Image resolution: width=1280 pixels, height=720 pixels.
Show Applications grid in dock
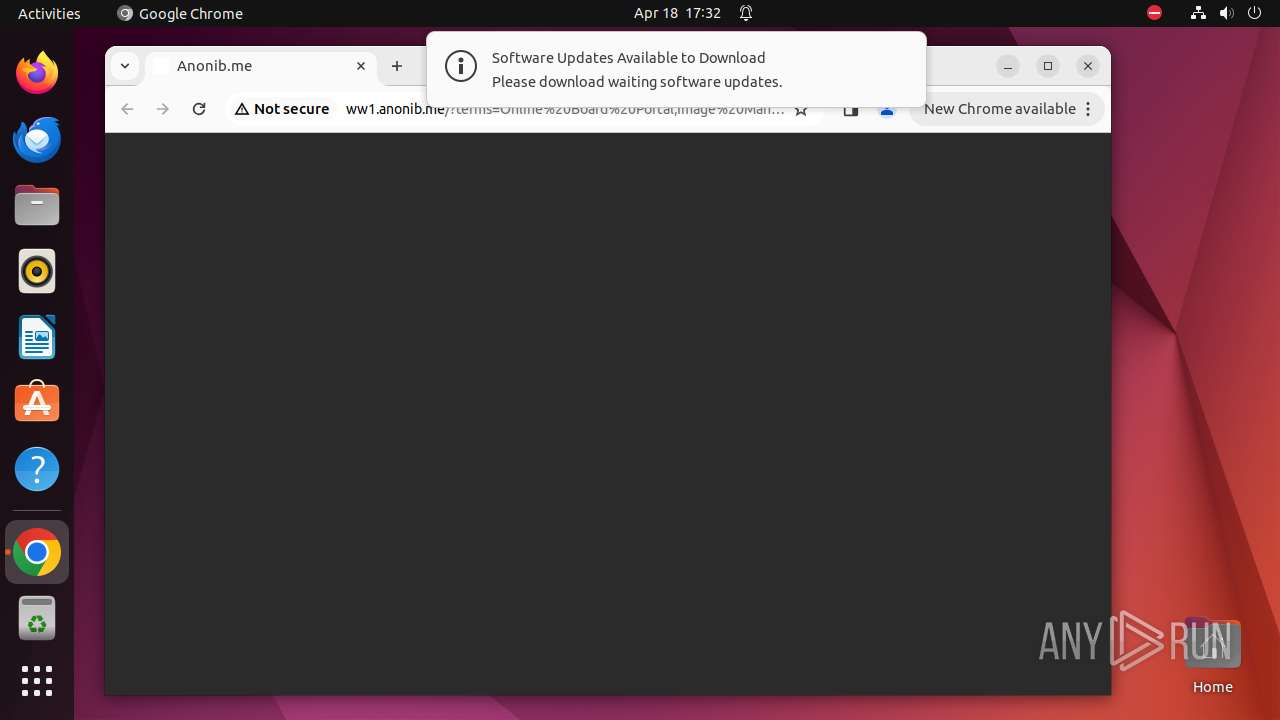tap(37, 681)
